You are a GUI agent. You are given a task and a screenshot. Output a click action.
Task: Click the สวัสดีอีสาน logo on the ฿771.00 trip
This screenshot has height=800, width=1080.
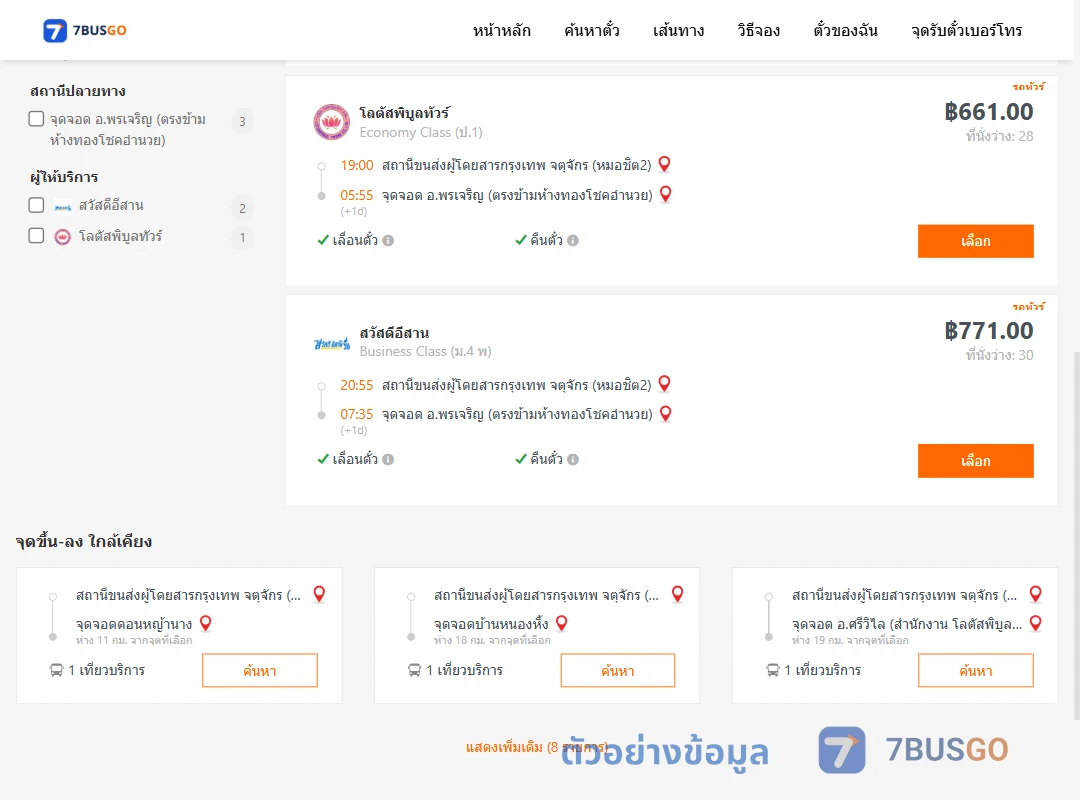pyautogui.click(x=332, y=342)
